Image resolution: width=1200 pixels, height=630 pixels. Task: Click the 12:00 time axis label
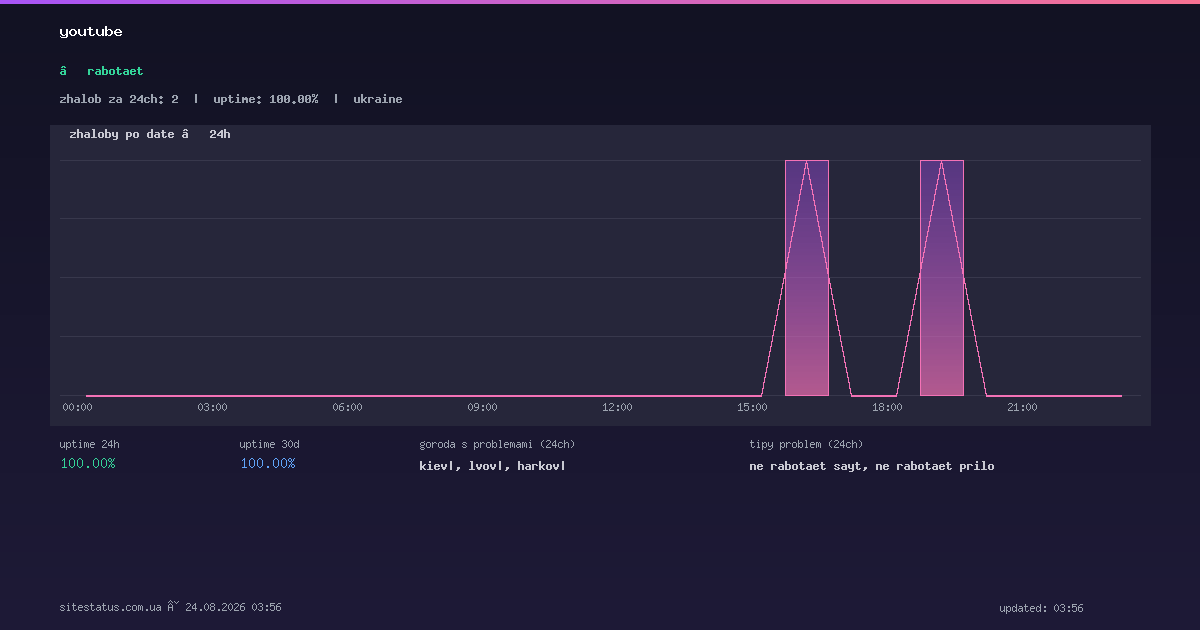[617, 407]
